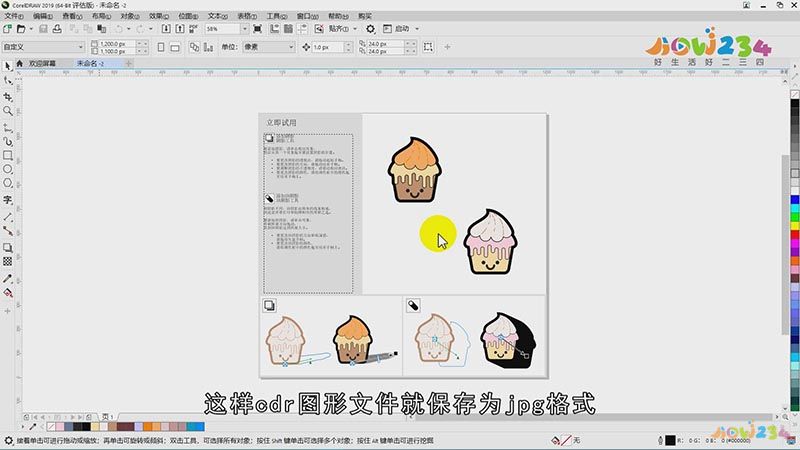Select the Parallel Dimension line tool
The image size is (800, 450).
click(x=8, y=217)
